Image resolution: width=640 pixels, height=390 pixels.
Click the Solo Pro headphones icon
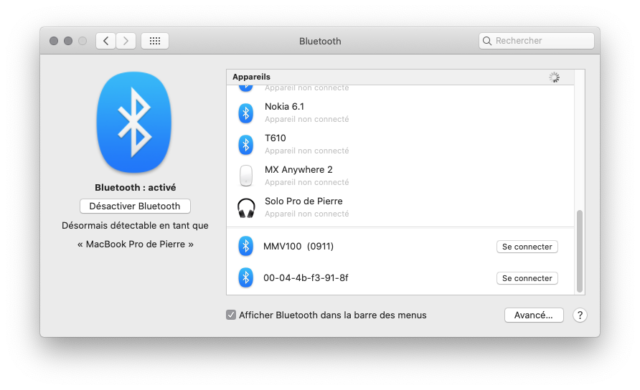pos(246,208)
